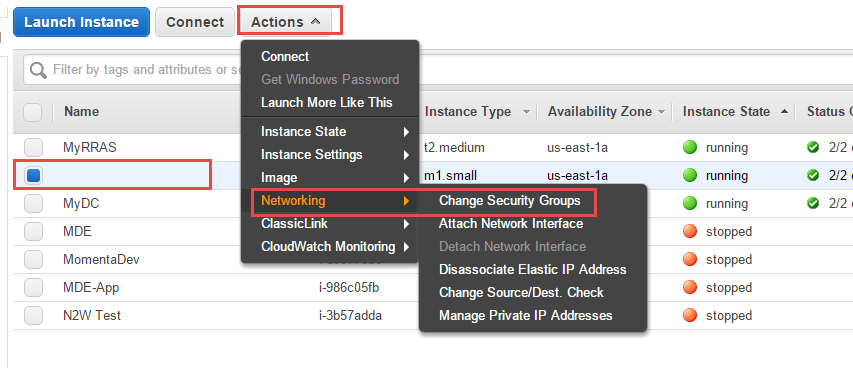Click the MyDC instance name
The height and width of the screenshot is (368, 853).
tap(81, 204)
